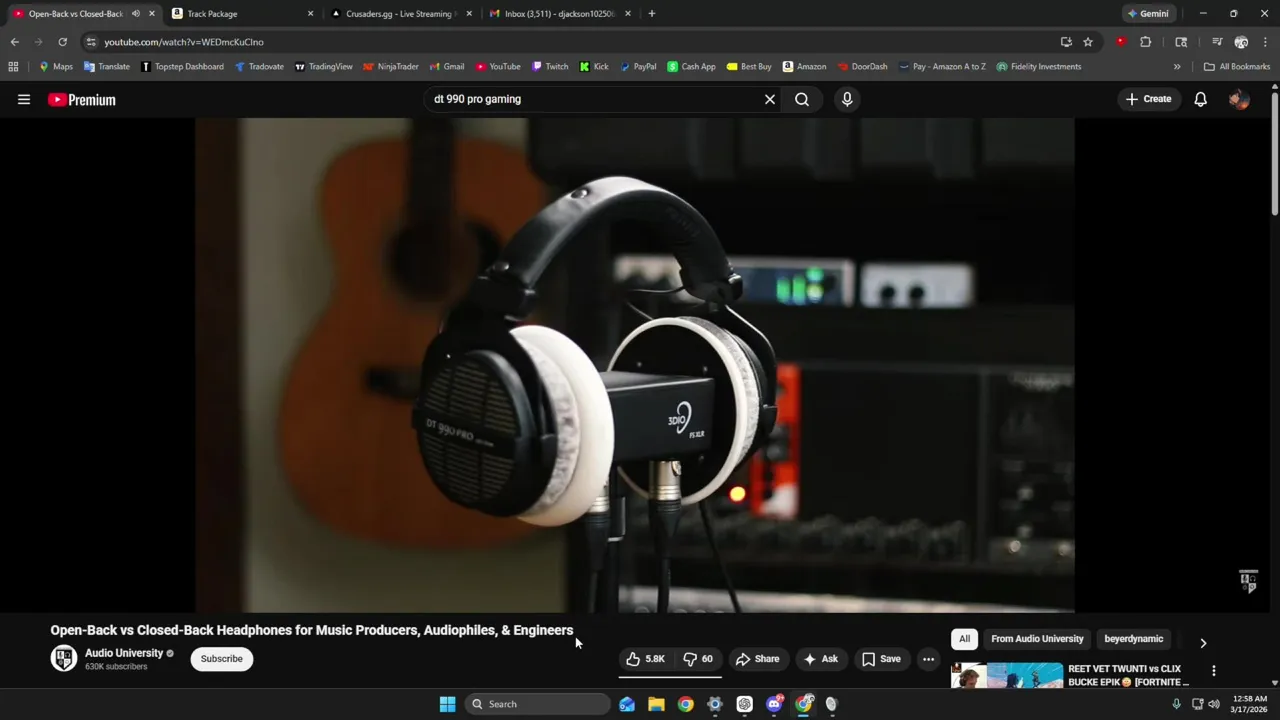Viewport: 1280px width, 720px height.
Task: Open volume control in system tray
Action: point(1214,704)
